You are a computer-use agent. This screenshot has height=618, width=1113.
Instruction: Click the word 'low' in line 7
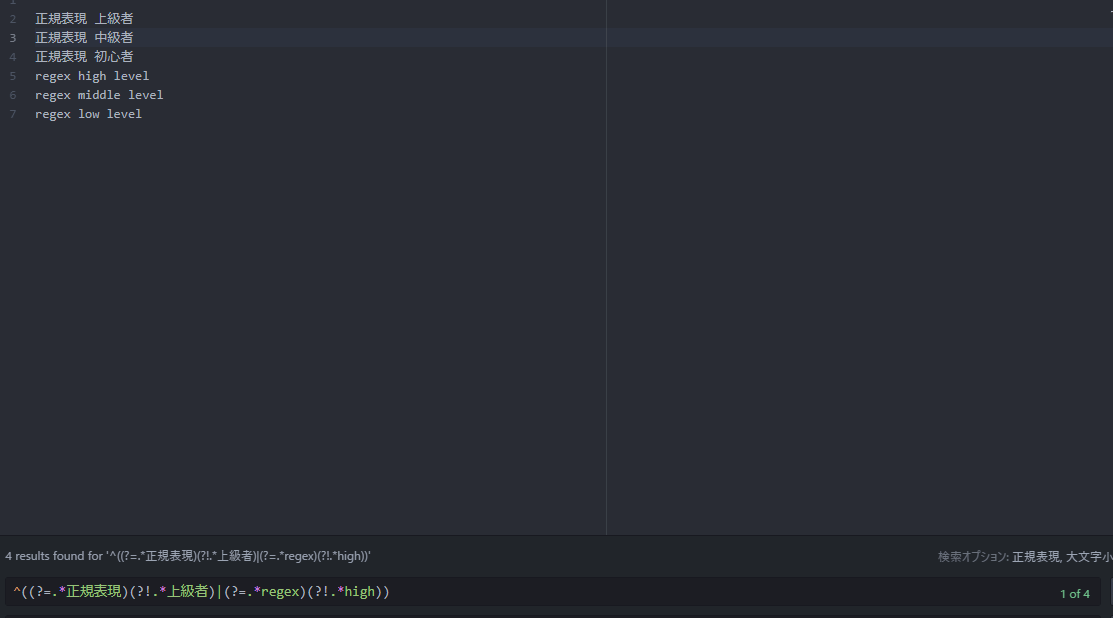click(88, 114)
